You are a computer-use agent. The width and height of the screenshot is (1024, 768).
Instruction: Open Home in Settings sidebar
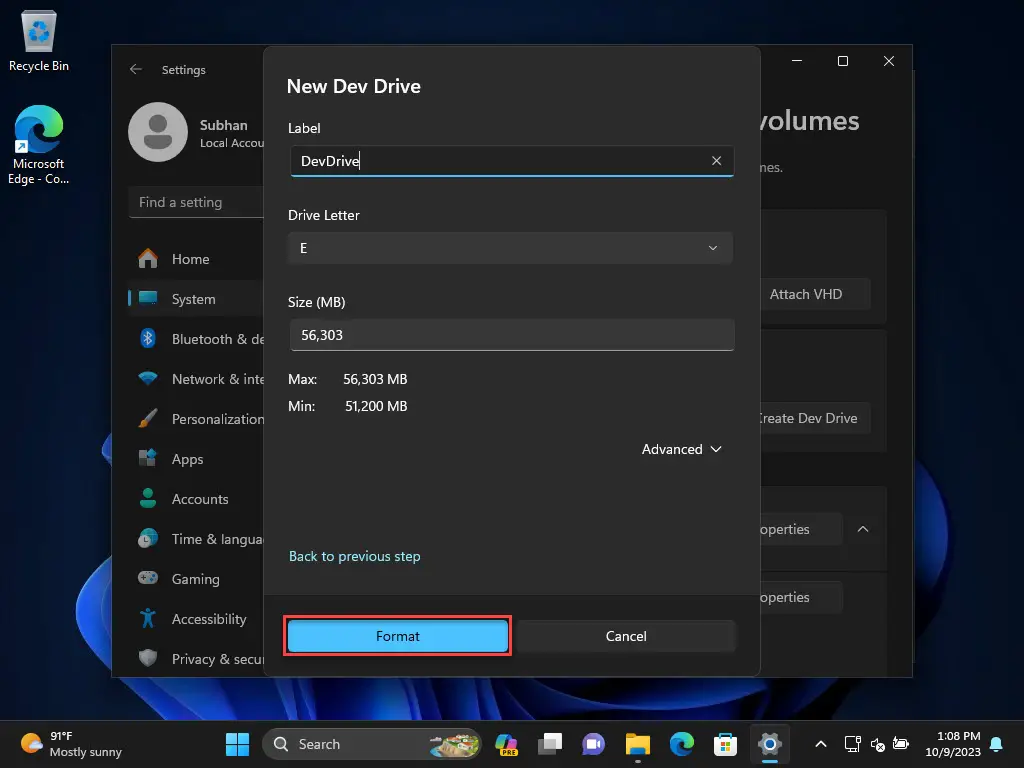point(196,259)
